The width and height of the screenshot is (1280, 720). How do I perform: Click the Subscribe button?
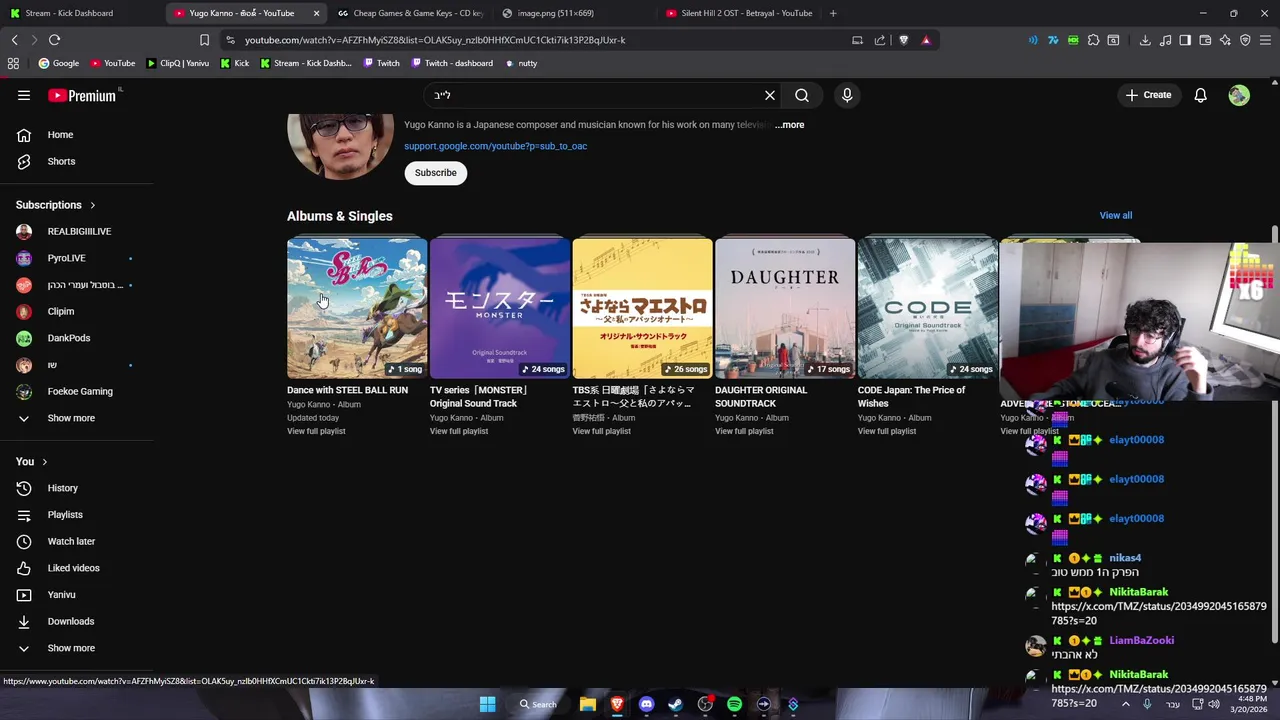[436, 173]
